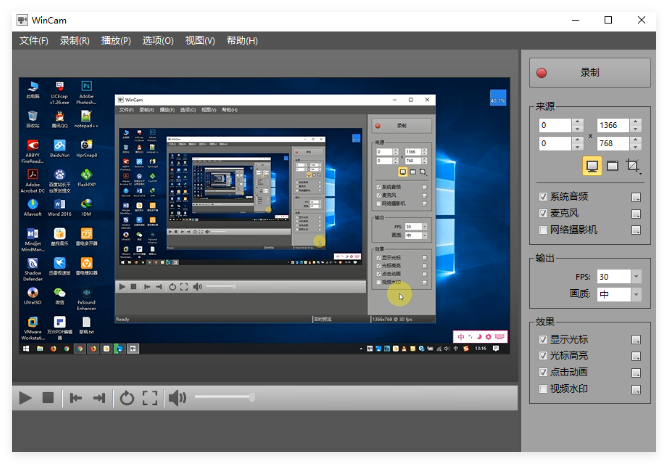This screenshot has height=464, width=668.
Task: Open the 视图(V) menu
Action: [200, 40]
